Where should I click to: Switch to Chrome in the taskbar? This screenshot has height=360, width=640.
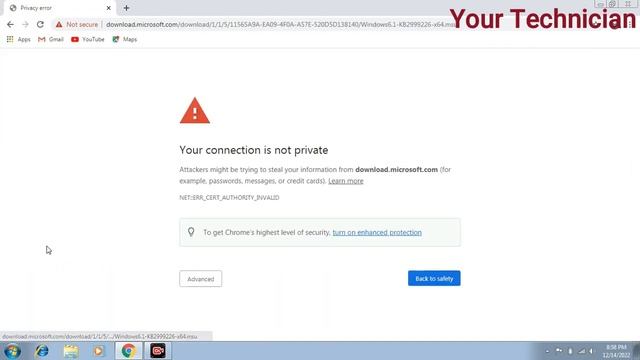129,351
